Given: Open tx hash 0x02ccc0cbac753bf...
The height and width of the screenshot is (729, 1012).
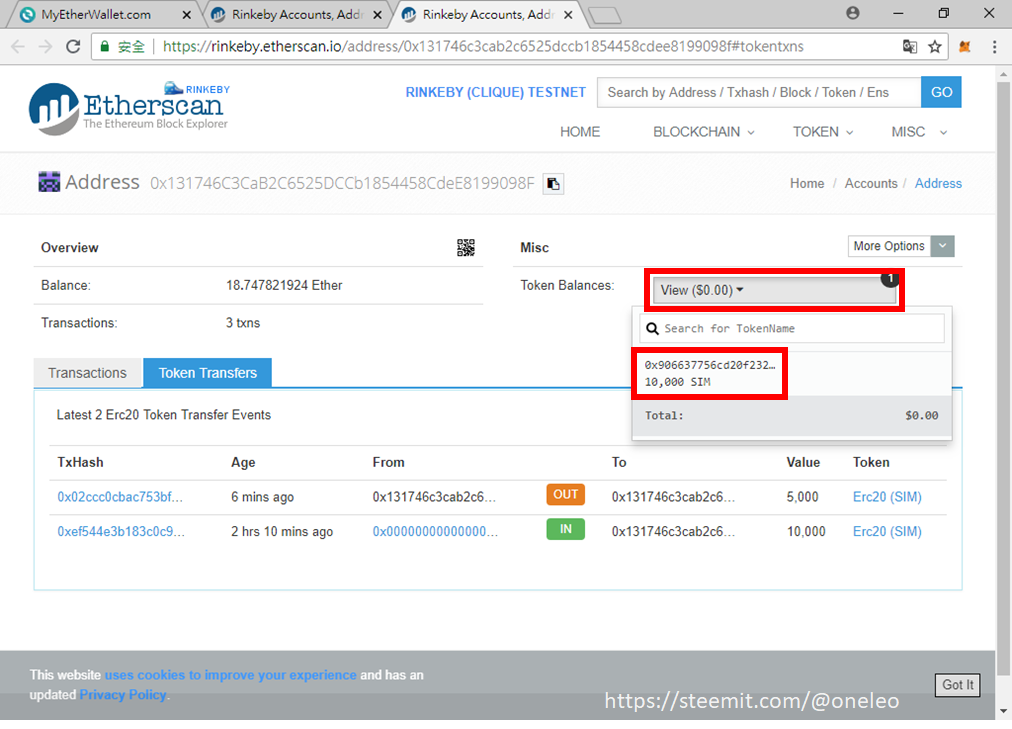Looking at the screenshot, I should 120,497.
